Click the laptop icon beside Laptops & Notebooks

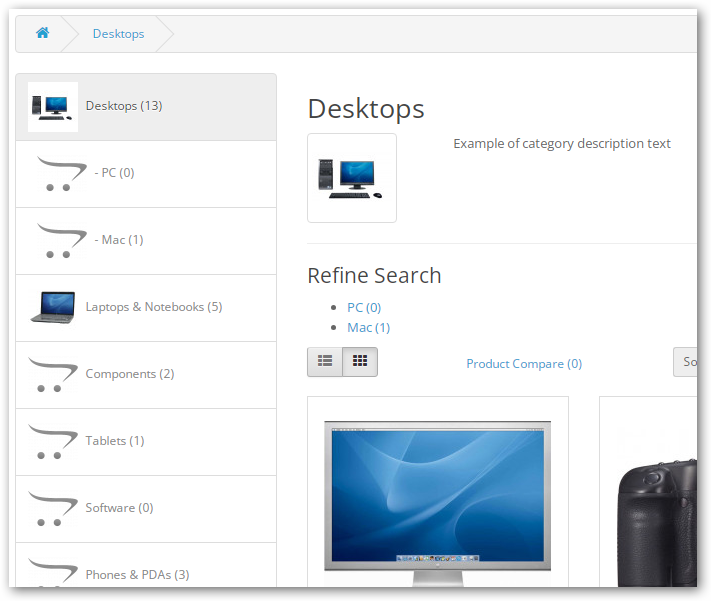[53, 308]
